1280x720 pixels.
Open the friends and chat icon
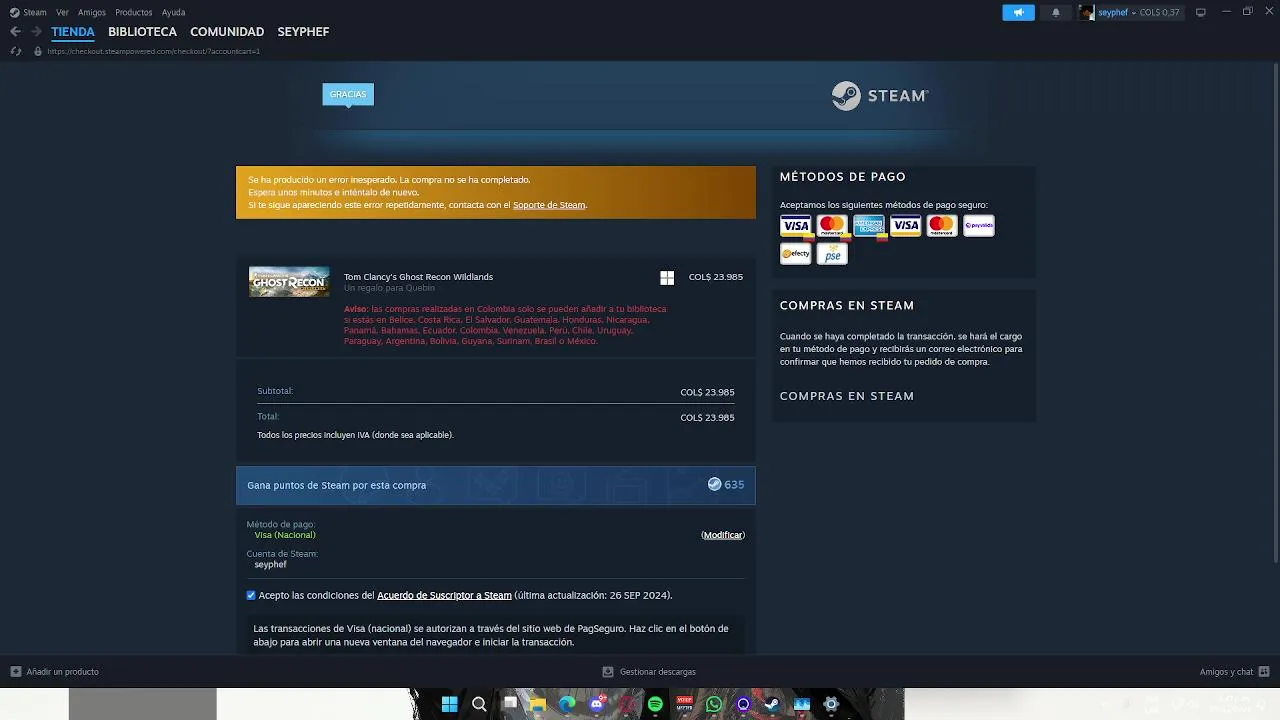tap(1264, 672)
